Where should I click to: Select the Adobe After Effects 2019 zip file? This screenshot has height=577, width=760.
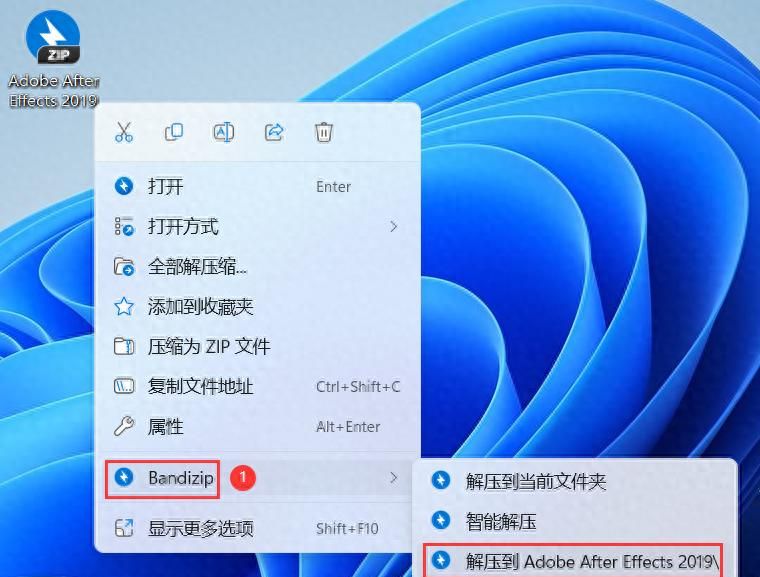click(53, 58)
